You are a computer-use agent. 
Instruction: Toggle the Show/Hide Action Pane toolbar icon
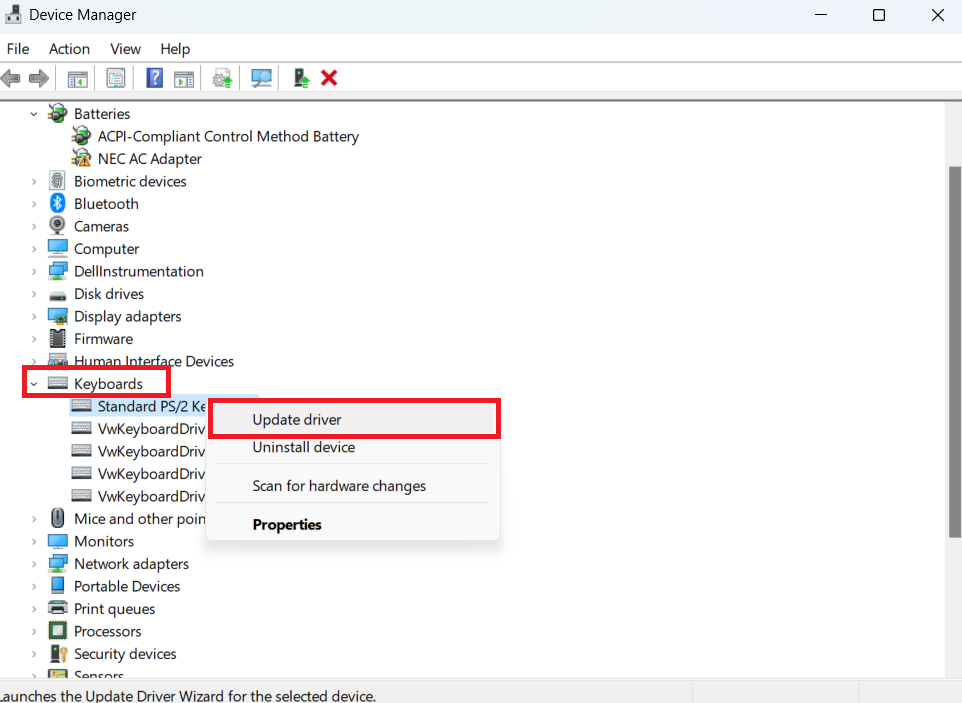pyautogui.click(x=184, y=79)
